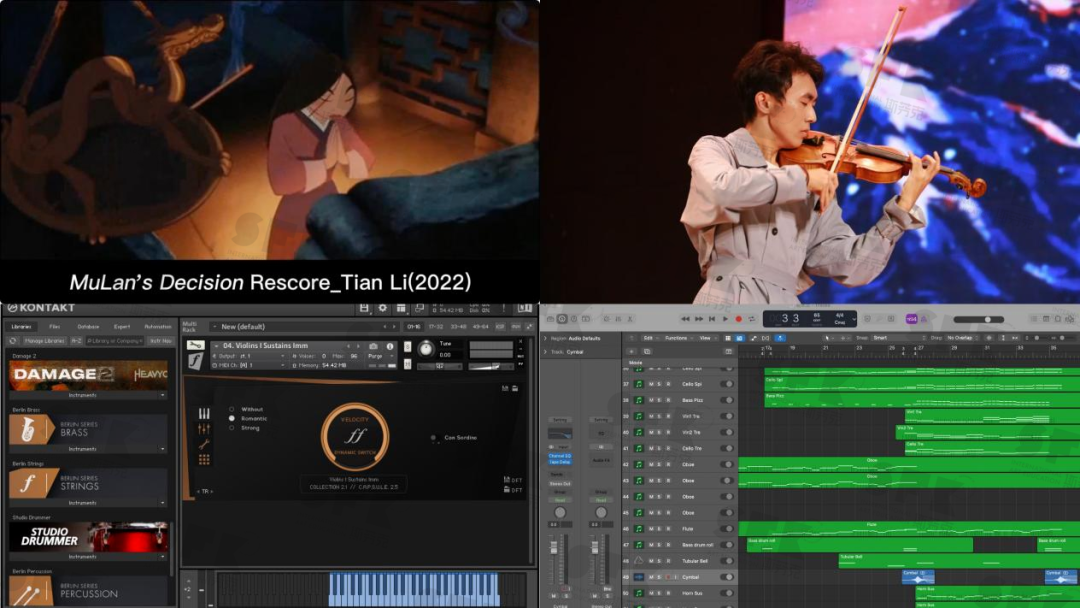
Task: Click the Logic fast-forward button
Action: click(699, 319)
